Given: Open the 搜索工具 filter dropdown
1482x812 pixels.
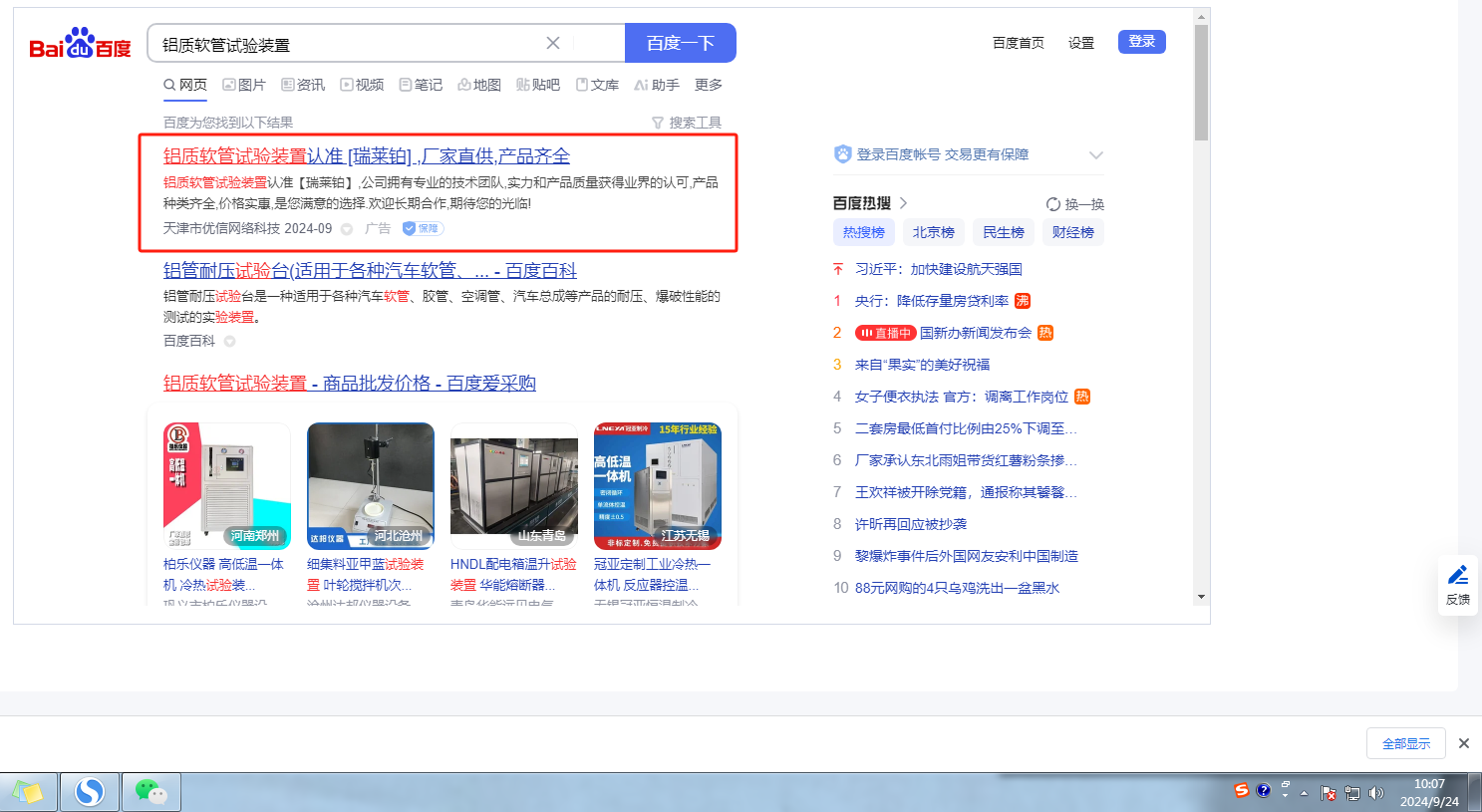Looking at the screenshot, I should [686, 123].
